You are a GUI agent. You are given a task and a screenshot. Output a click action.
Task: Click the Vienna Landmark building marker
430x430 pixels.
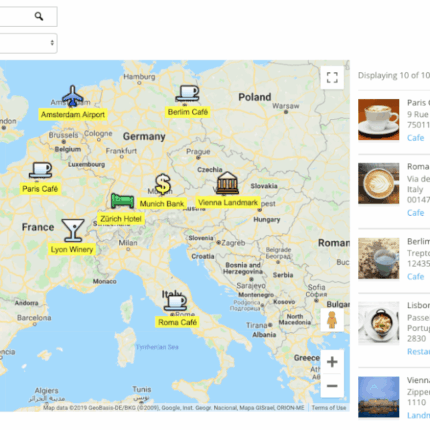pos(228,183)
